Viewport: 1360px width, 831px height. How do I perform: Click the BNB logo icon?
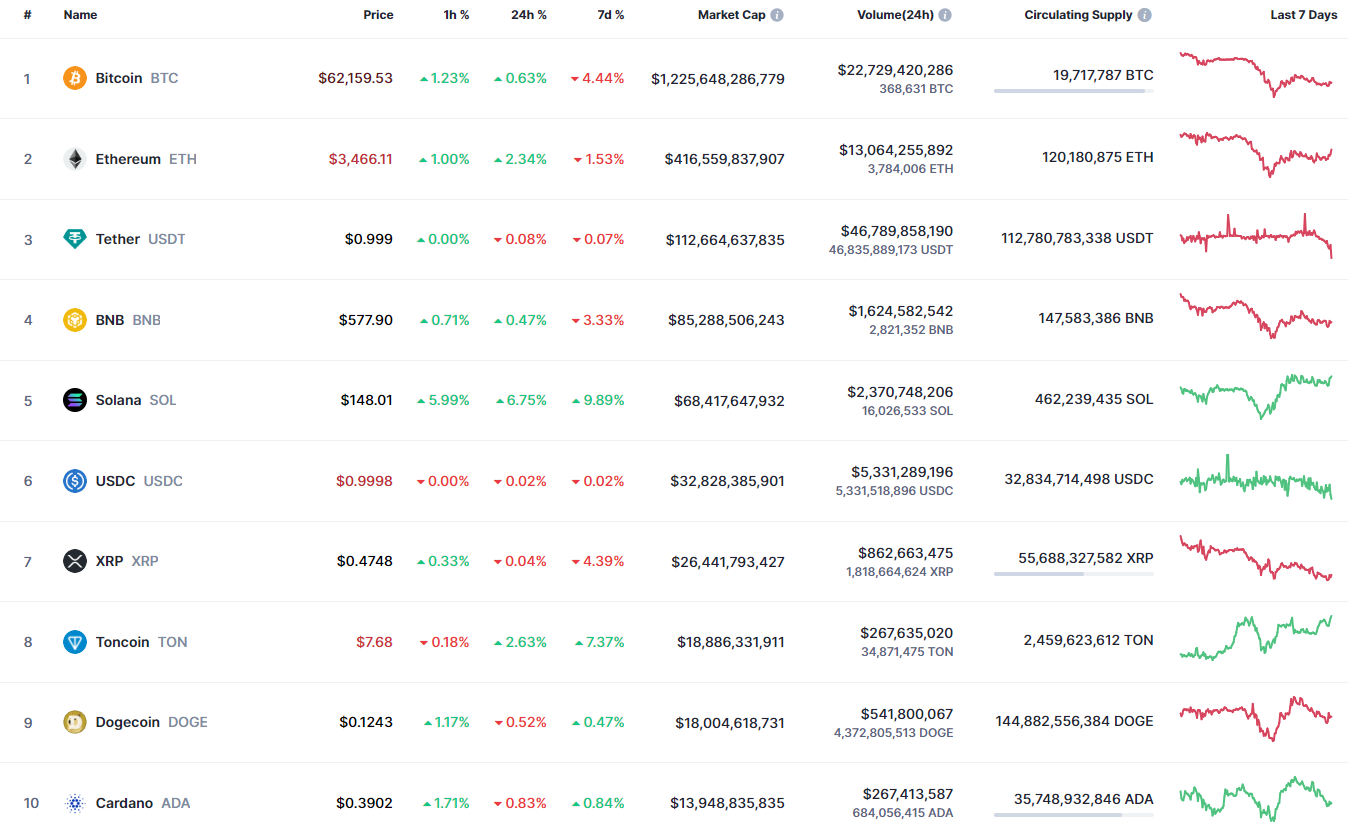pos(75,320)
